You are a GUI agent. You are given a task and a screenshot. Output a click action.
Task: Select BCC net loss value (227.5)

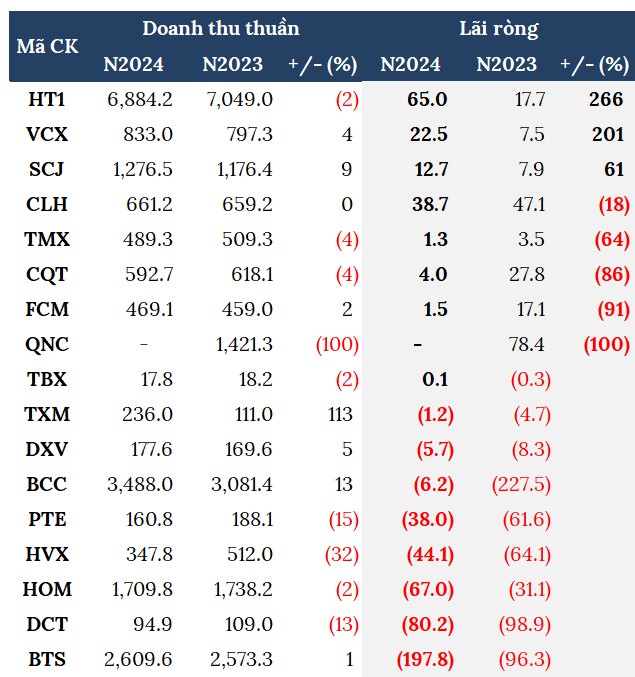click(520, 484)
